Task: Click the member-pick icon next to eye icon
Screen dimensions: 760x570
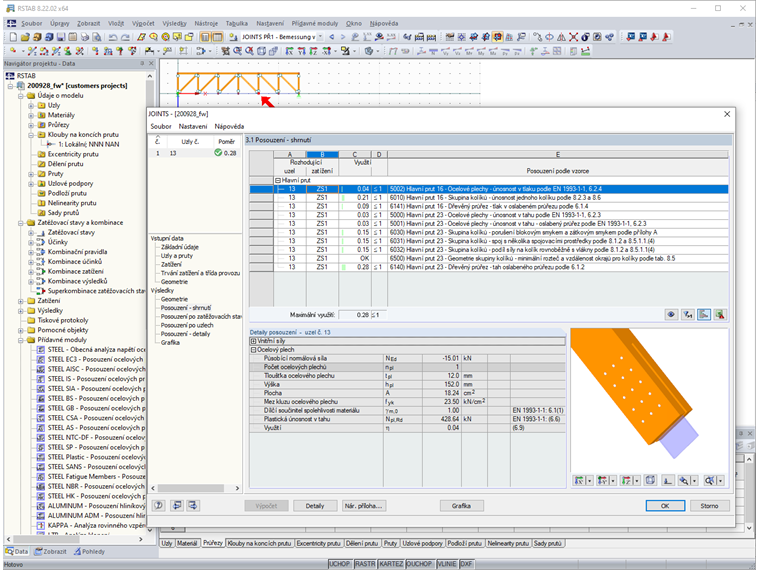Action: click(x=687, y=315)
